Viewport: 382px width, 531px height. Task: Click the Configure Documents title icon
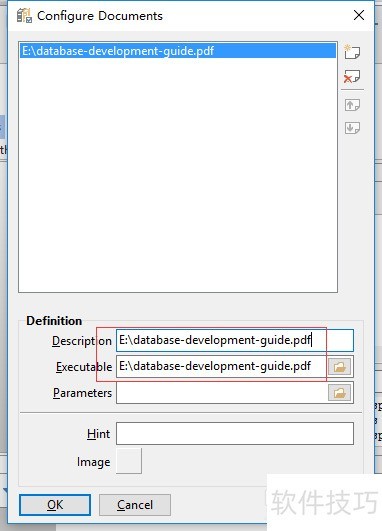tap(24, 16)
